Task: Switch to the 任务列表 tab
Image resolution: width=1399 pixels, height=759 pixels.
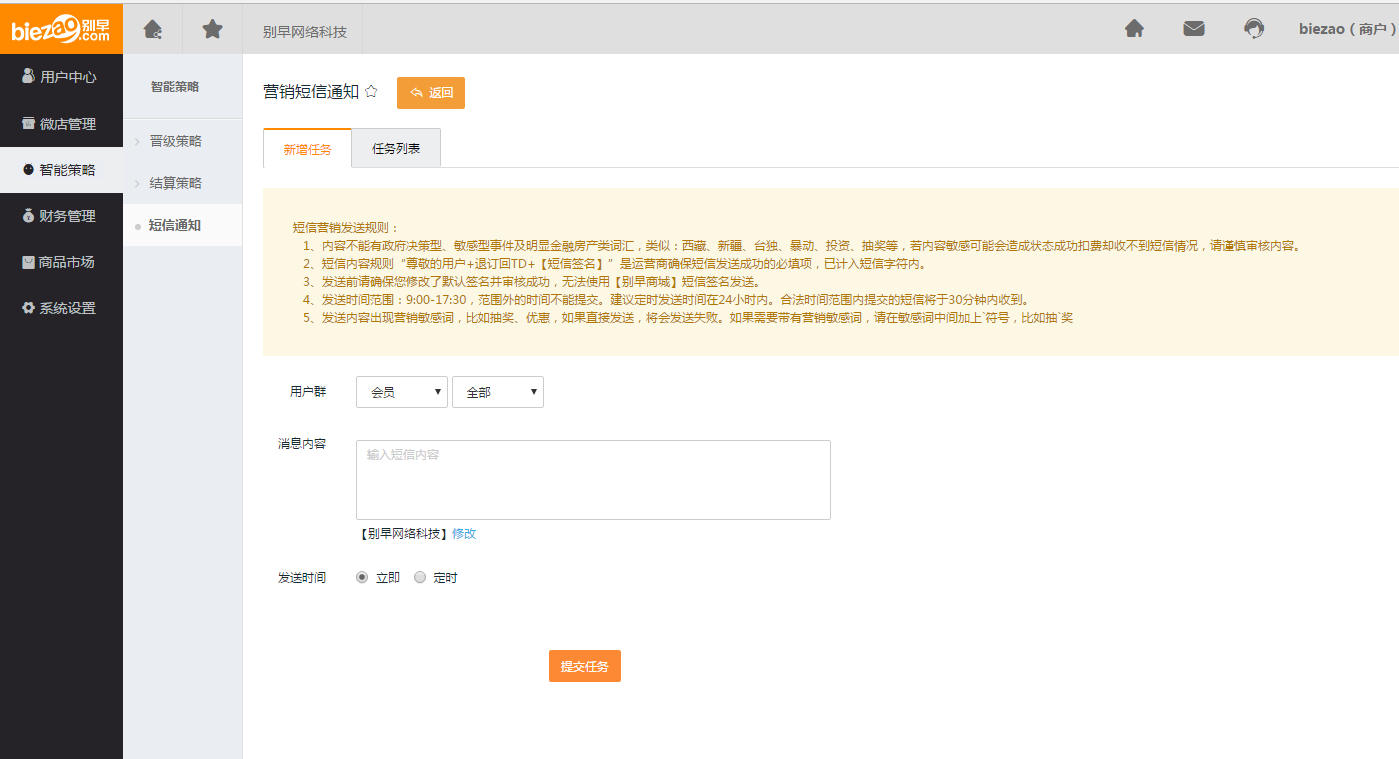Action: (396, 149)
